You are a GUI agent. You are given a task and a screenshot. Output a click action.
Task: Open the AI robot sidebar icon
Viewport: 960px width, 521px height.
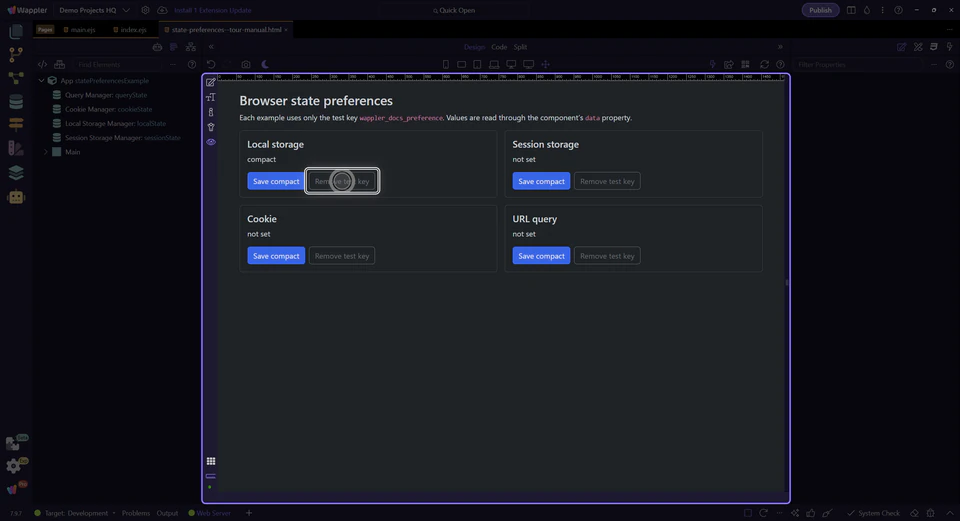16,197
